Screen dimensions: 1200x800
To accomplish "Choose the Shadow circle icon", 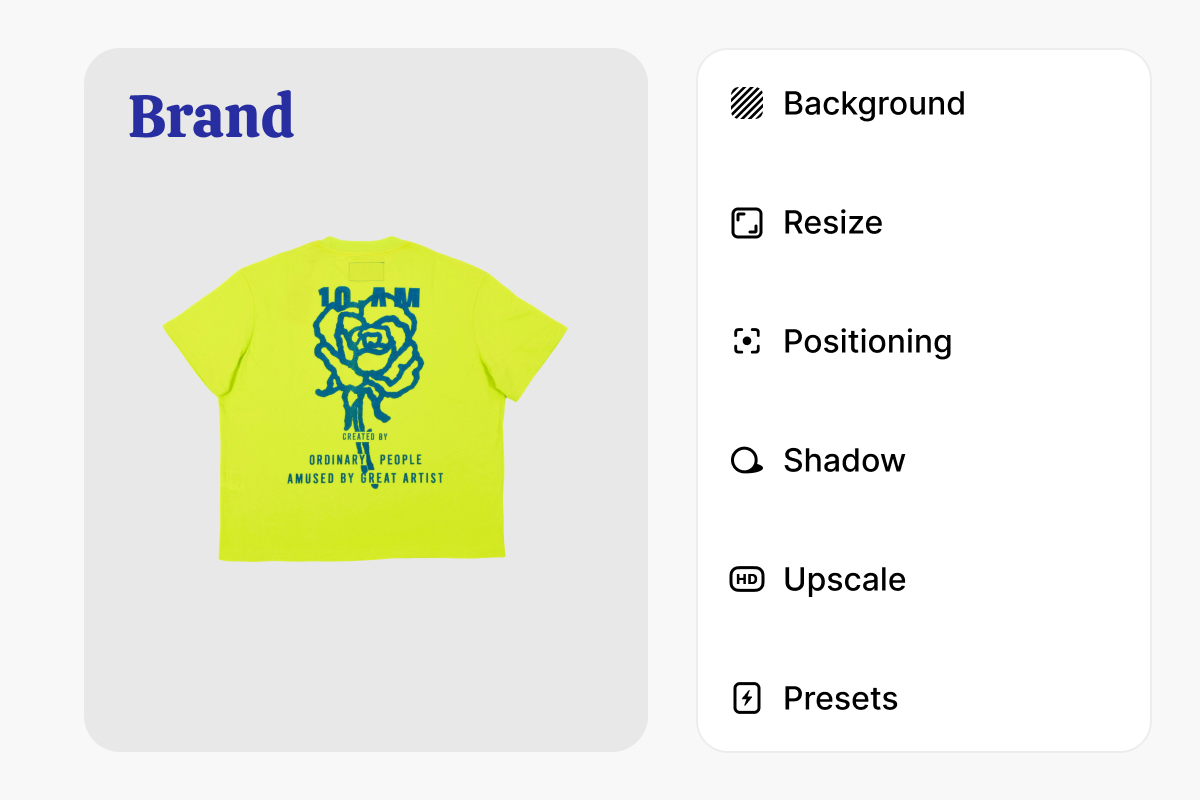I will (747, 460).
